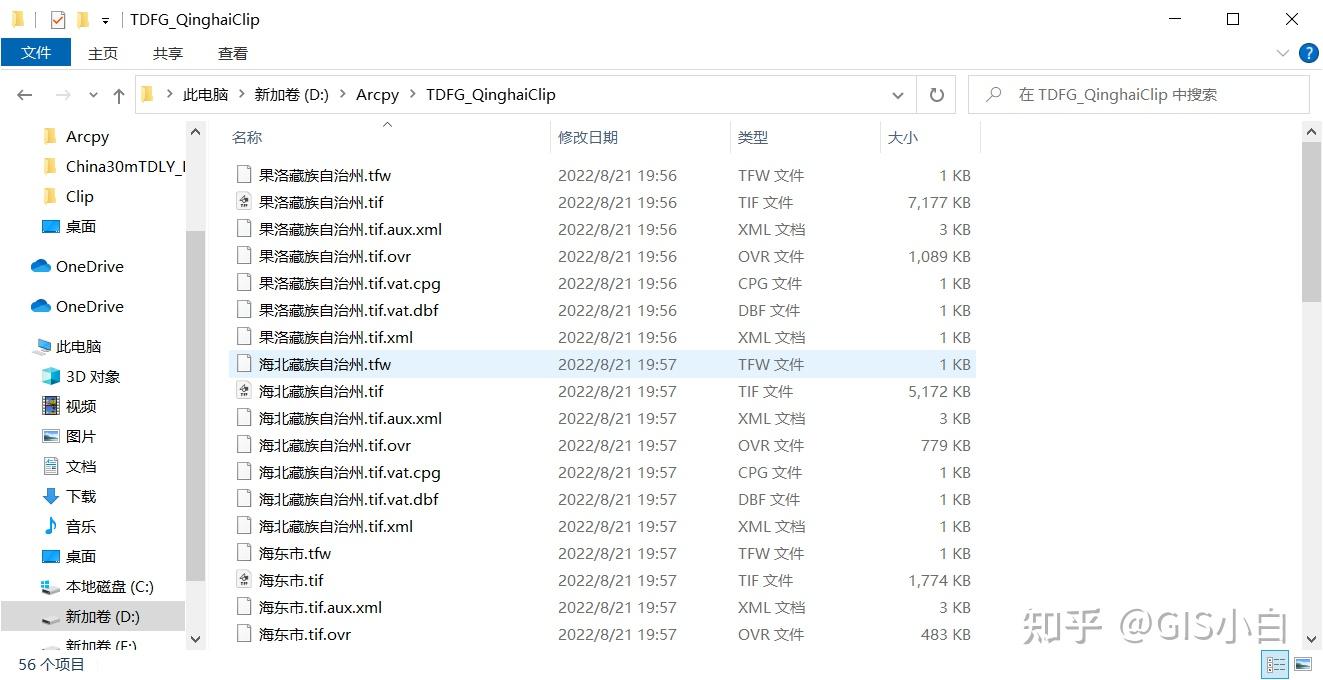Click the file icon of 果洛藏族自治州.tif.vat.cpg
1323x680 pixels.
[243, 283]
